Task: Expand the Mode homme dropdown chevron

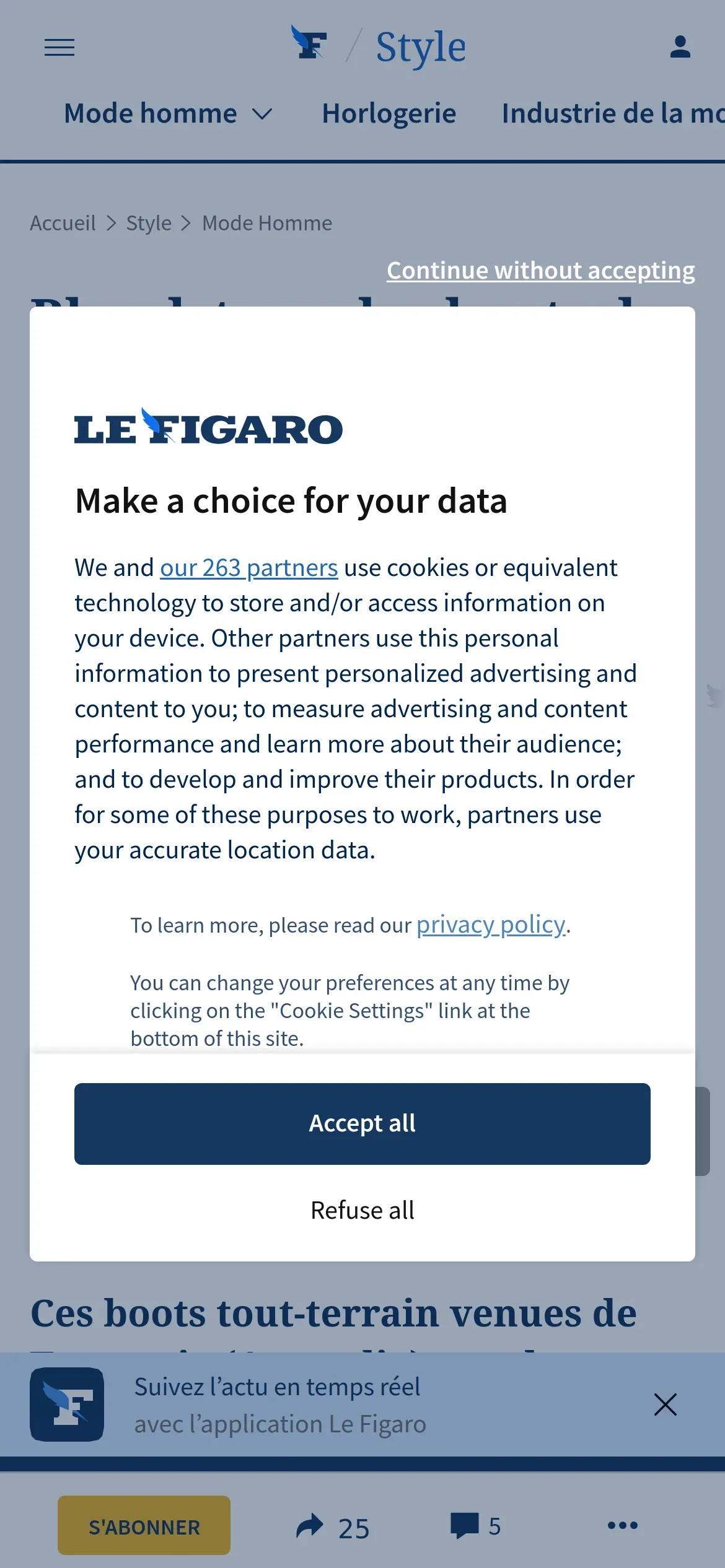Action: 263,114
